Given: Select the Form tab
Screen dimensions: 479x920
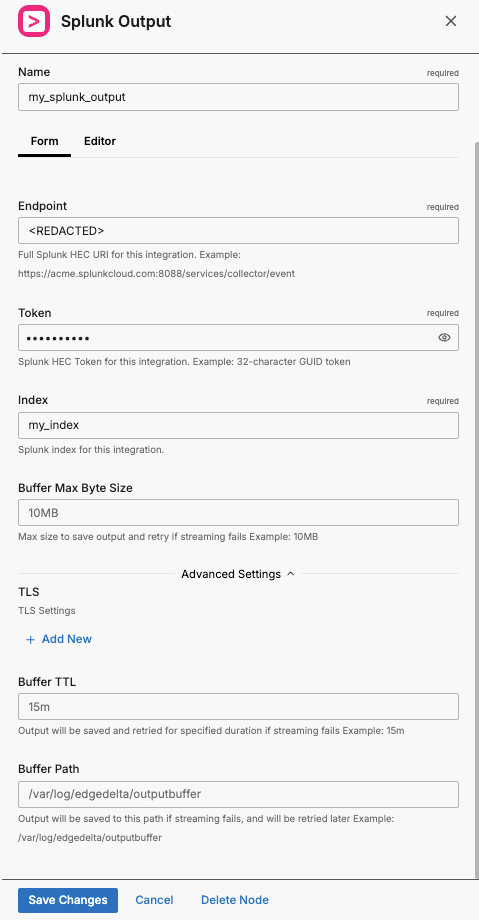Looking at the screenshot, I should coord(45,141).
